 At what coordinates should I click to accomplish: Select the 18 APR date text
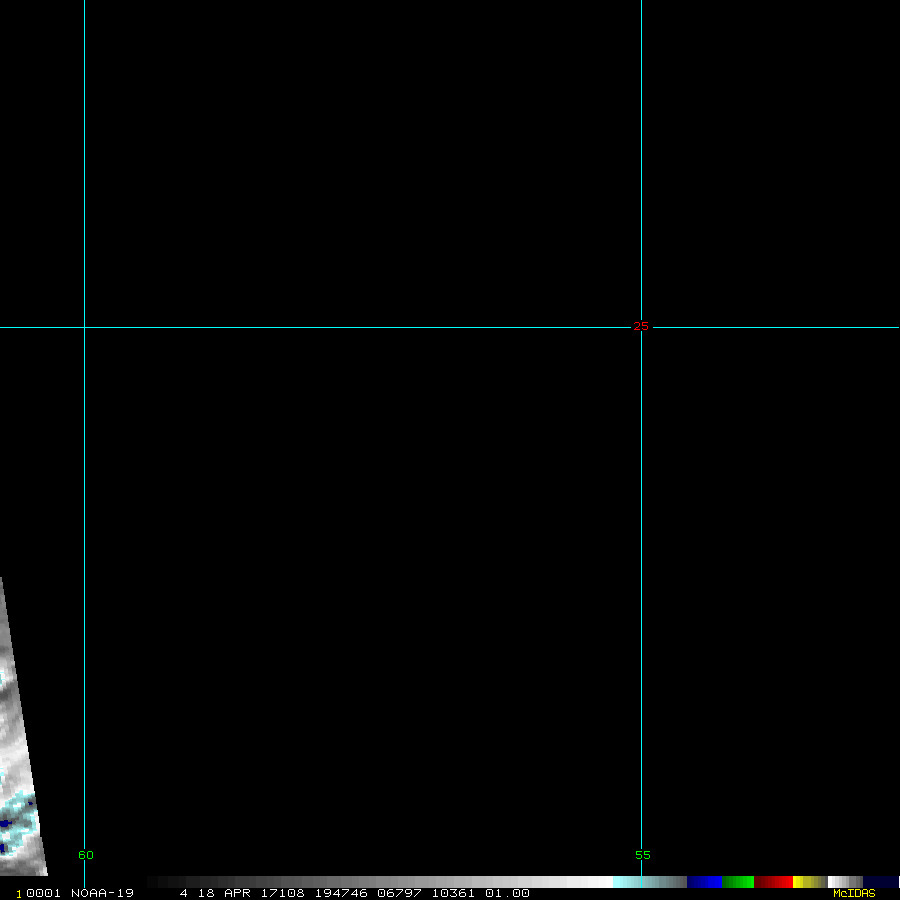tap(224, 893)
